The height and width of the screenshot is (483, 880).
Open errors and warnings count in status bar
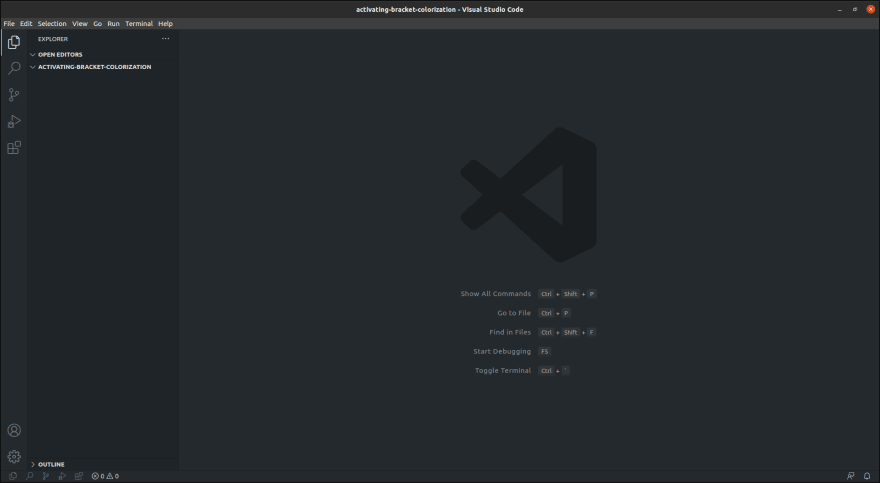tap(105, 476)
